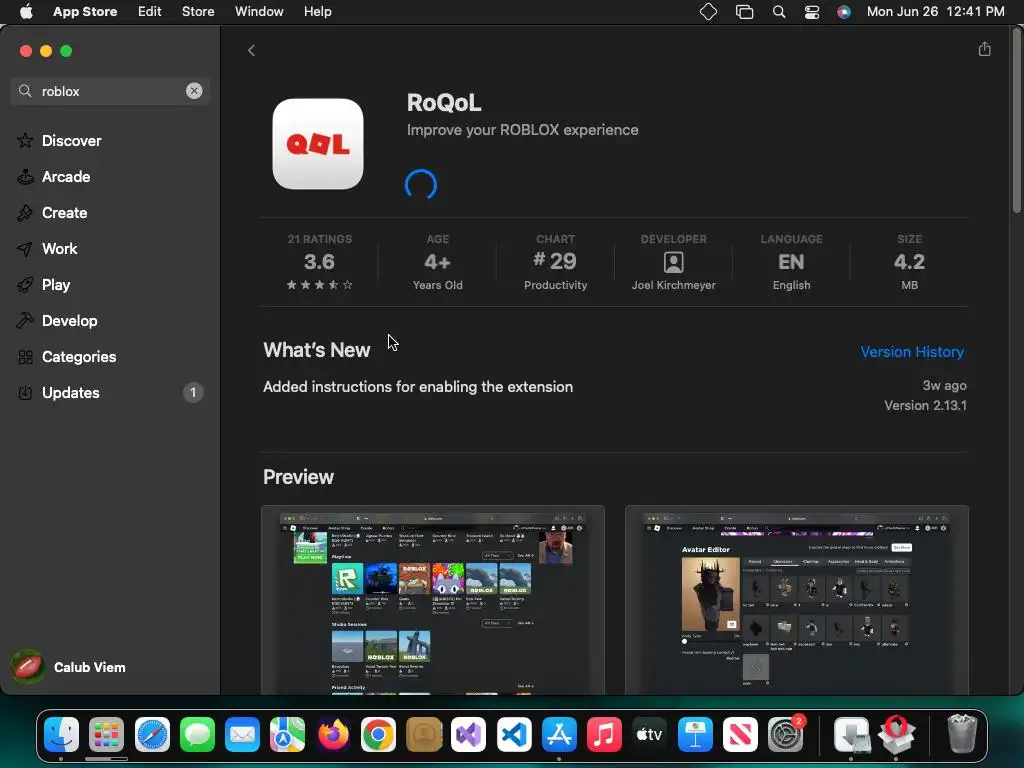This screenshot has width=1024, height=768.
Task: Launch Google Chrome from the Dock
Action: (x=378, y=735)
